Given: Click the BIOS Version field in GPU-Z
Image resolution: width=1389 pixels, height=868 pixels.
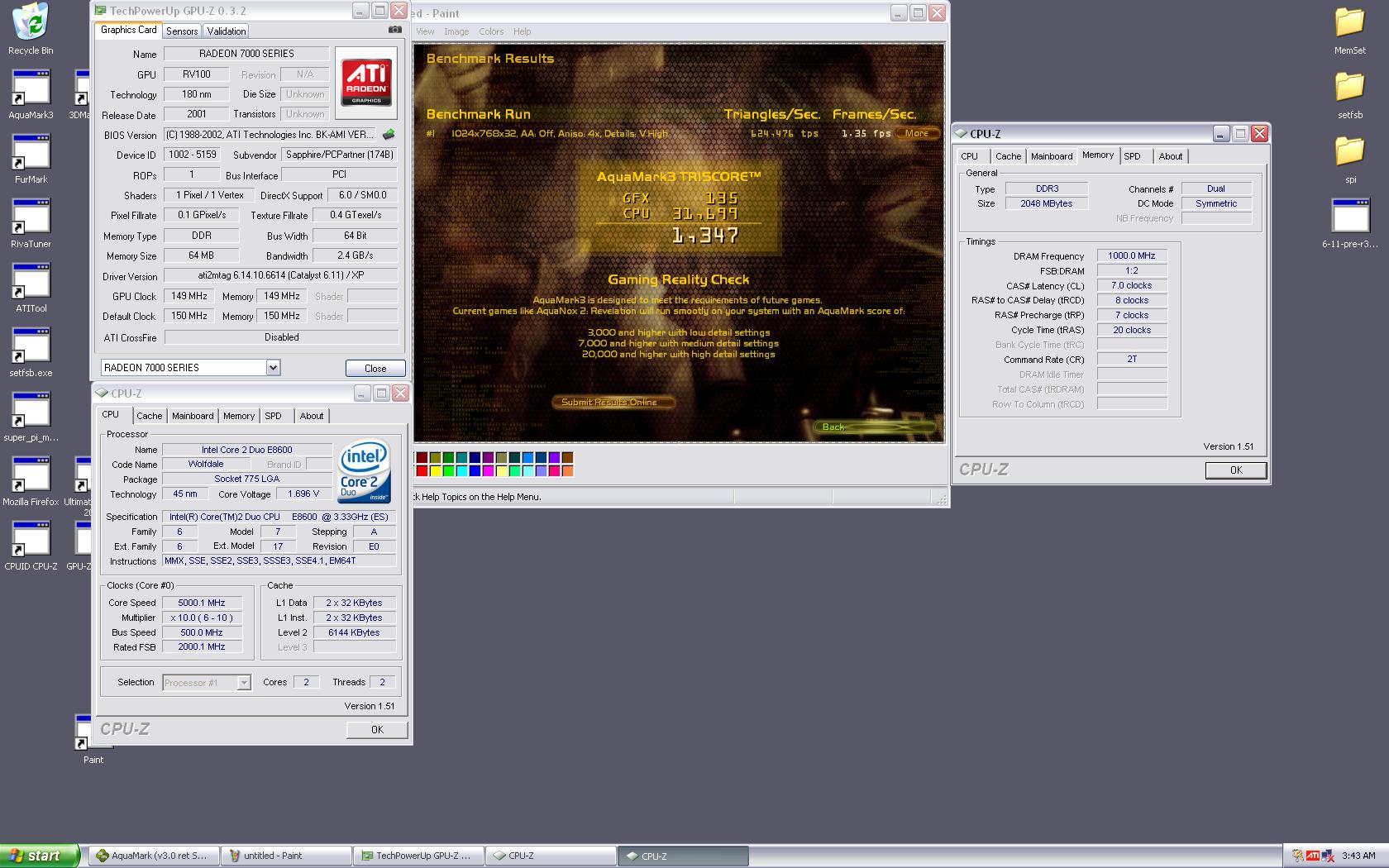Looking at the screenshot, I should click(x=270, y=135).
